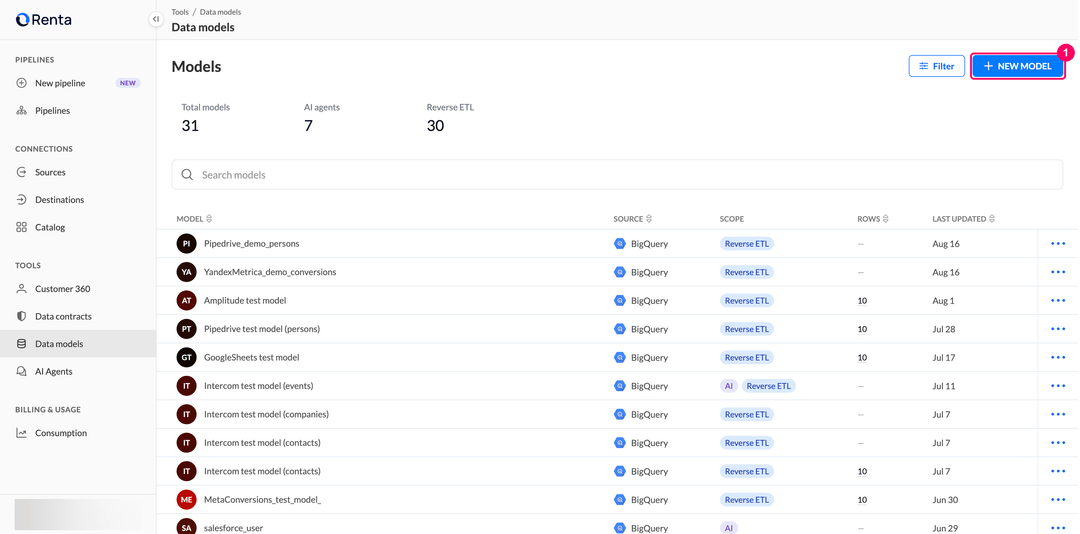This screenshot has height=534, width=1080.
Task: Click BigQuery icon in GoogleSheets test model row
Action: coord(620,358)
